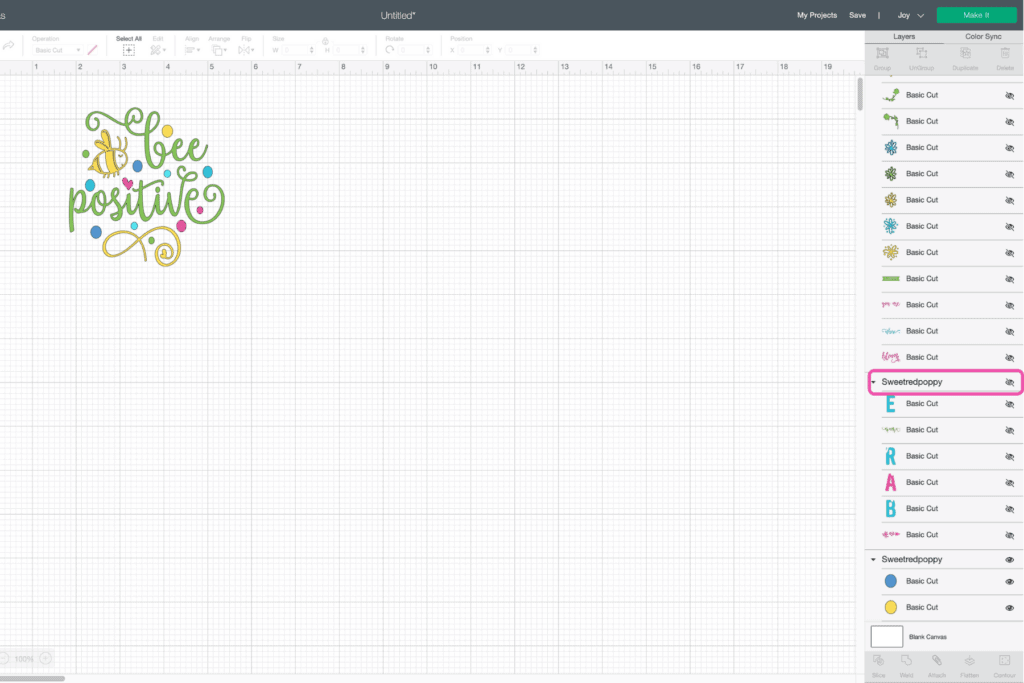Click the zoom in plus icon
Screen dimensions: 1024x683
coord(46,658)
